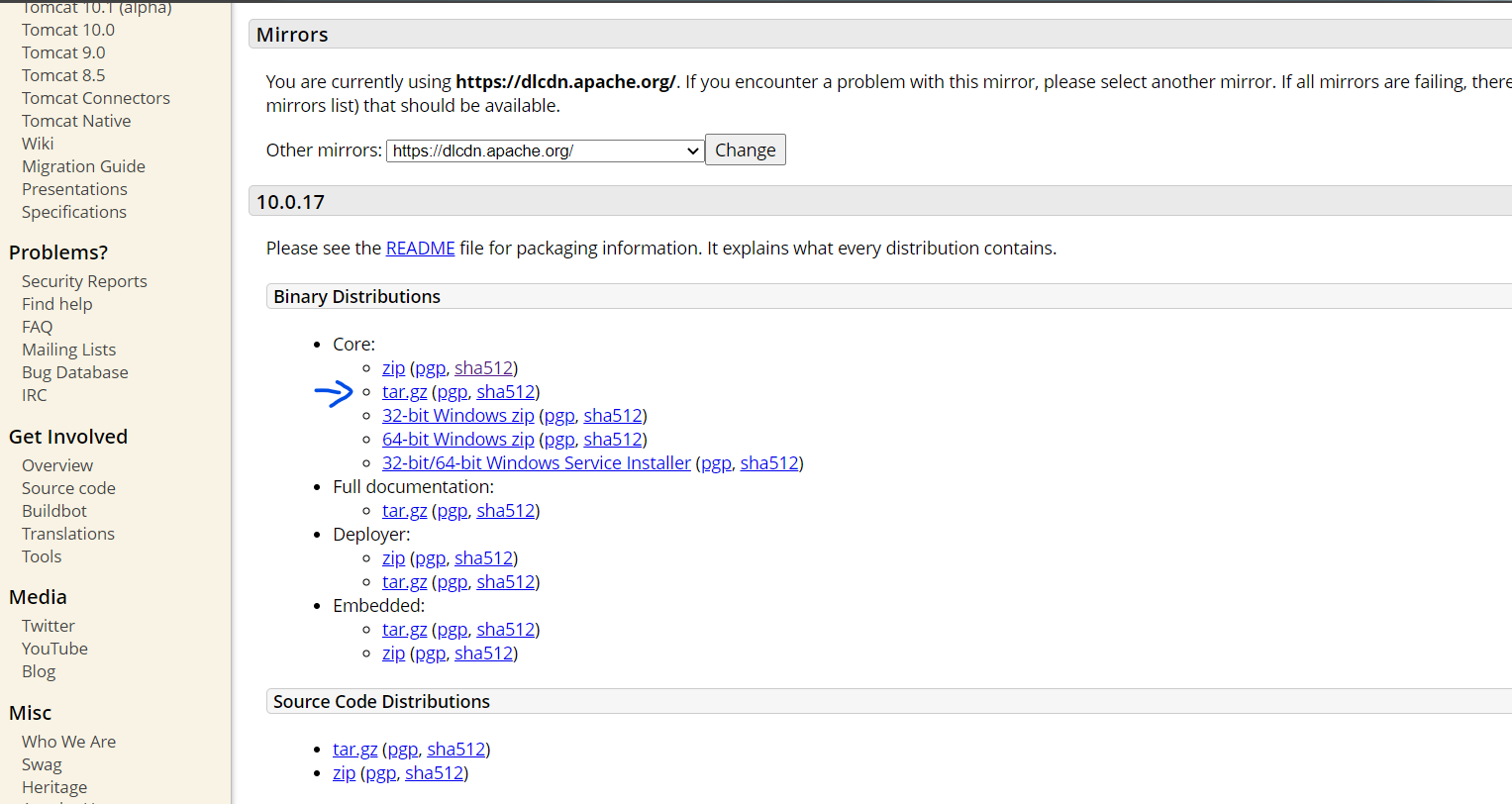This screenshot has height=804, width=1512.
Task: Open the README file link
Action: (x=421, y=248)
